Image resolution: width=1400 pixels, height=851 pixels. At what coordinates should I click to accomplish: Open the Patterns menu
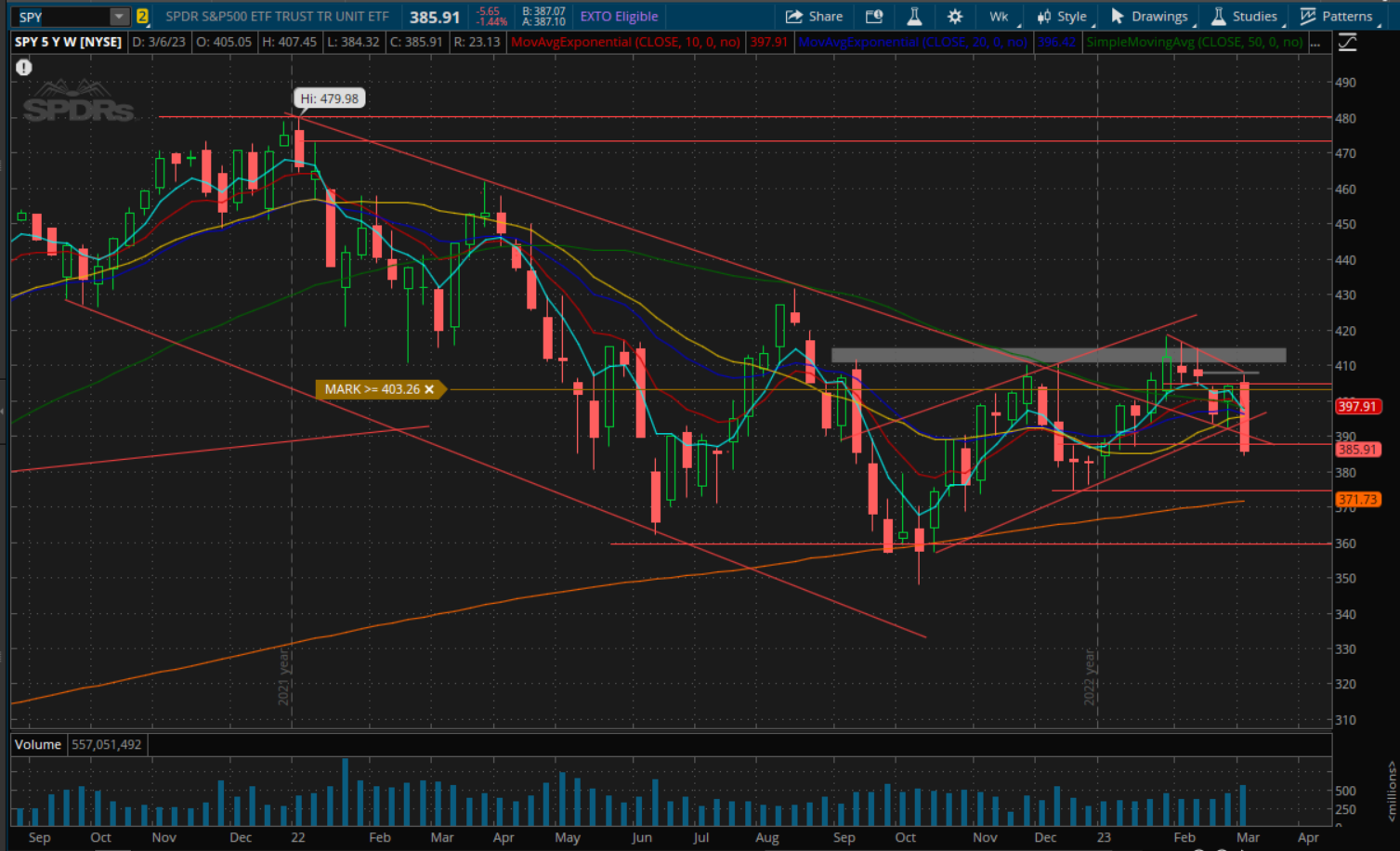tap(1337, 17)
